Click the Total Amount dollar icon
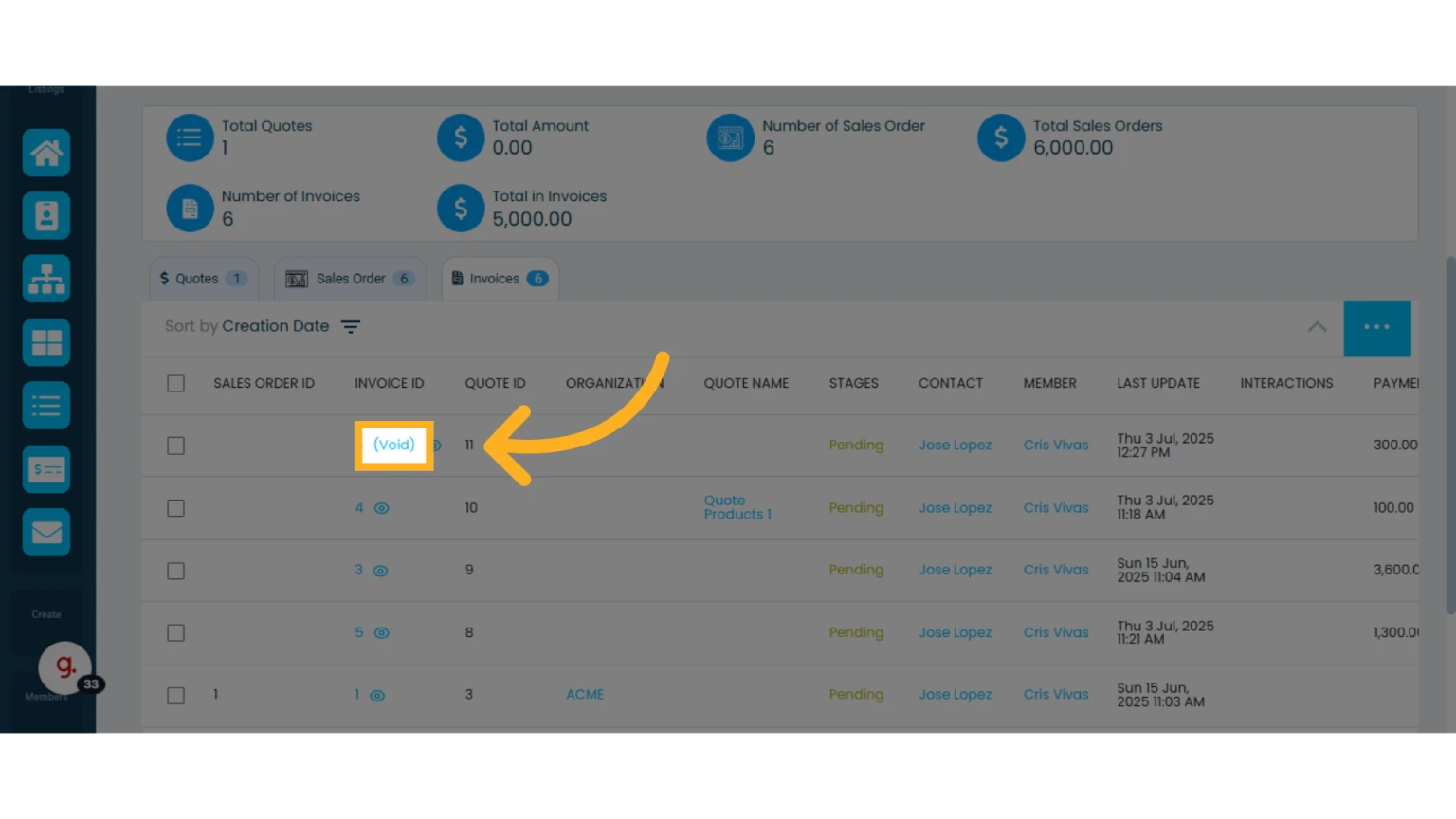The width and height of the screenshot is (1456, 819). click(x=461, y=137)
